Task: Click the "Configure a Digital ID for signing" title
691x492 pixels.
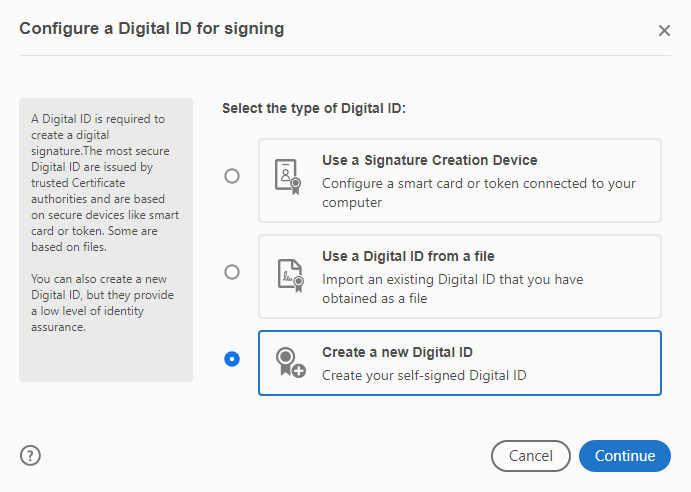Action: (152, 29)
